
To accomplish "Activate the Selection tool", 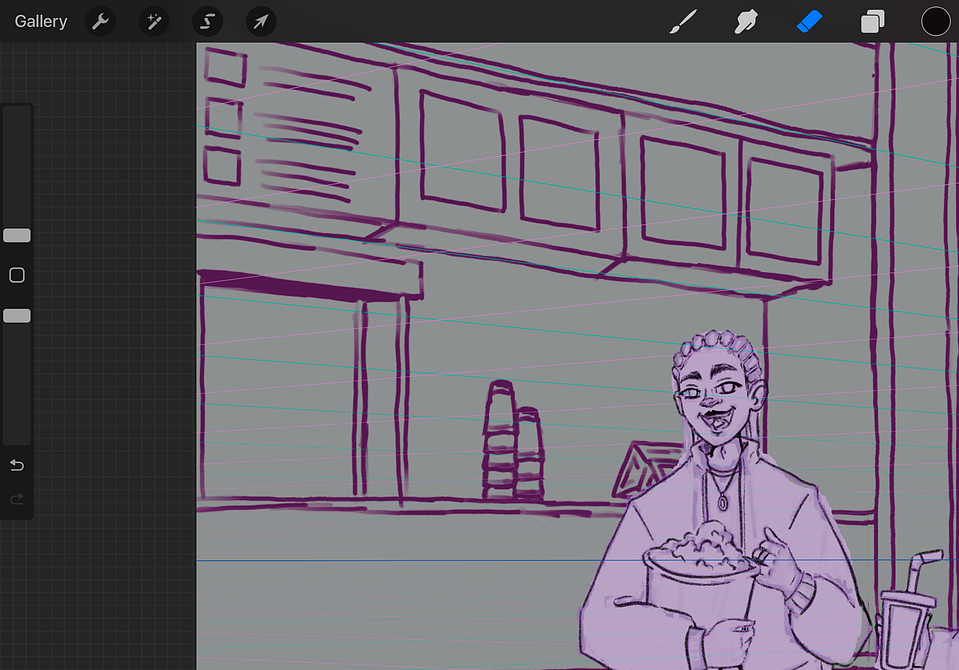I will [x=207, y=21].
